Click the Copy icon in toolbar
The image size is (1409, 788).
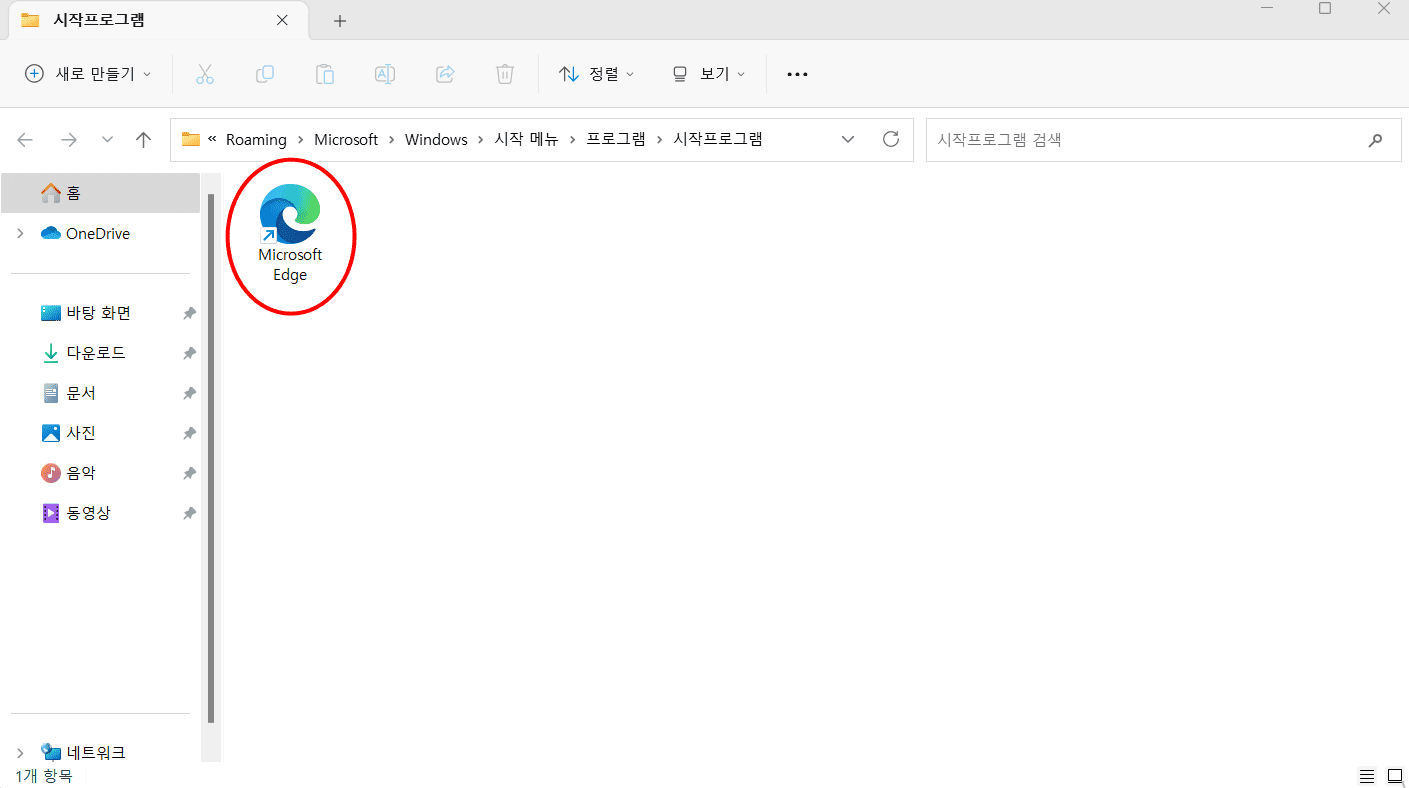(265, 74)
